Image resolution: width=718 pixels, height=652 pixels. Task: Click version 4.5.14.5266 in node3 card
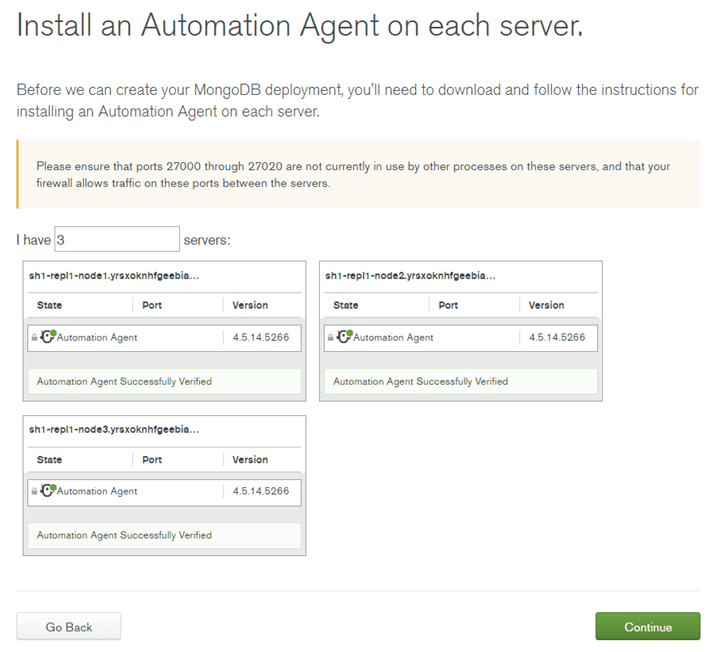point(261,491)
